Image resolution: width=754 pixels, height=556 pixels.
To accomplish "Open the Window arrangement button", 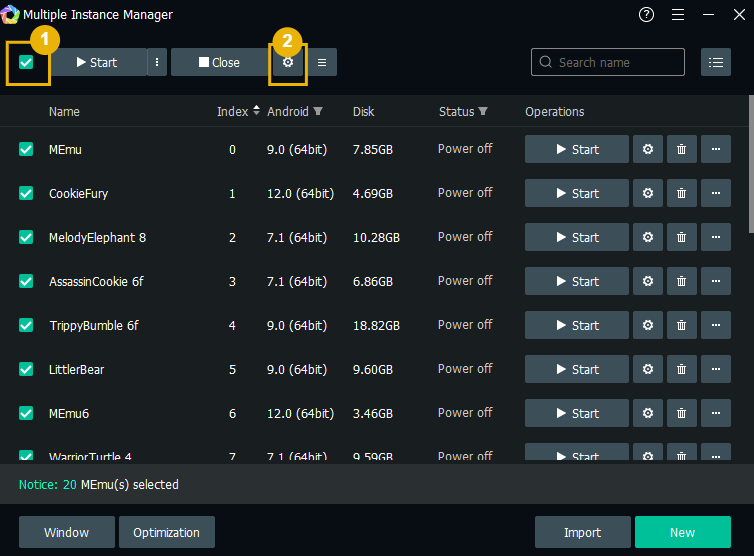I will (67, 532).
